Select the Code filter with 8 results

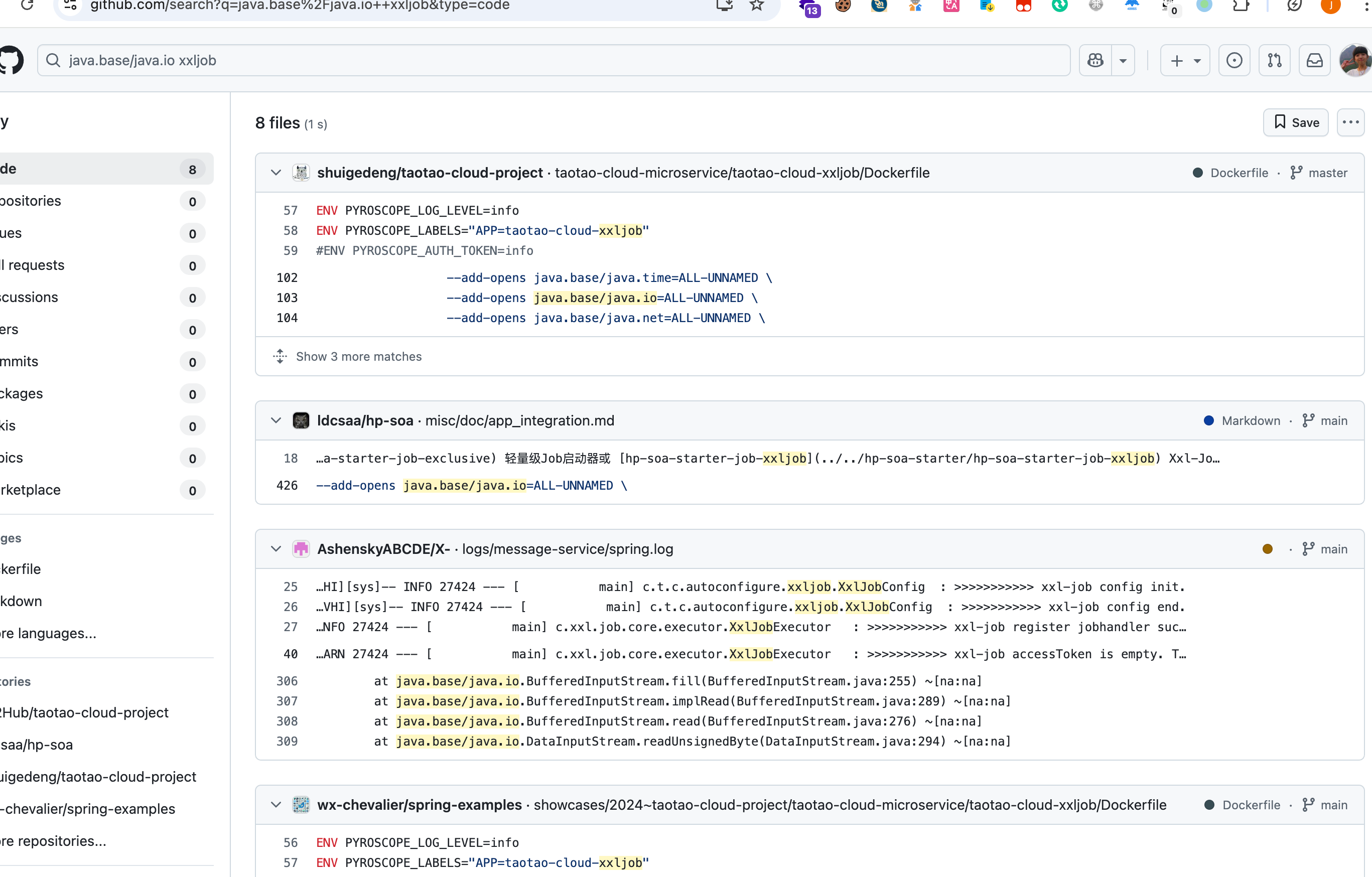[x=102, y=169]
